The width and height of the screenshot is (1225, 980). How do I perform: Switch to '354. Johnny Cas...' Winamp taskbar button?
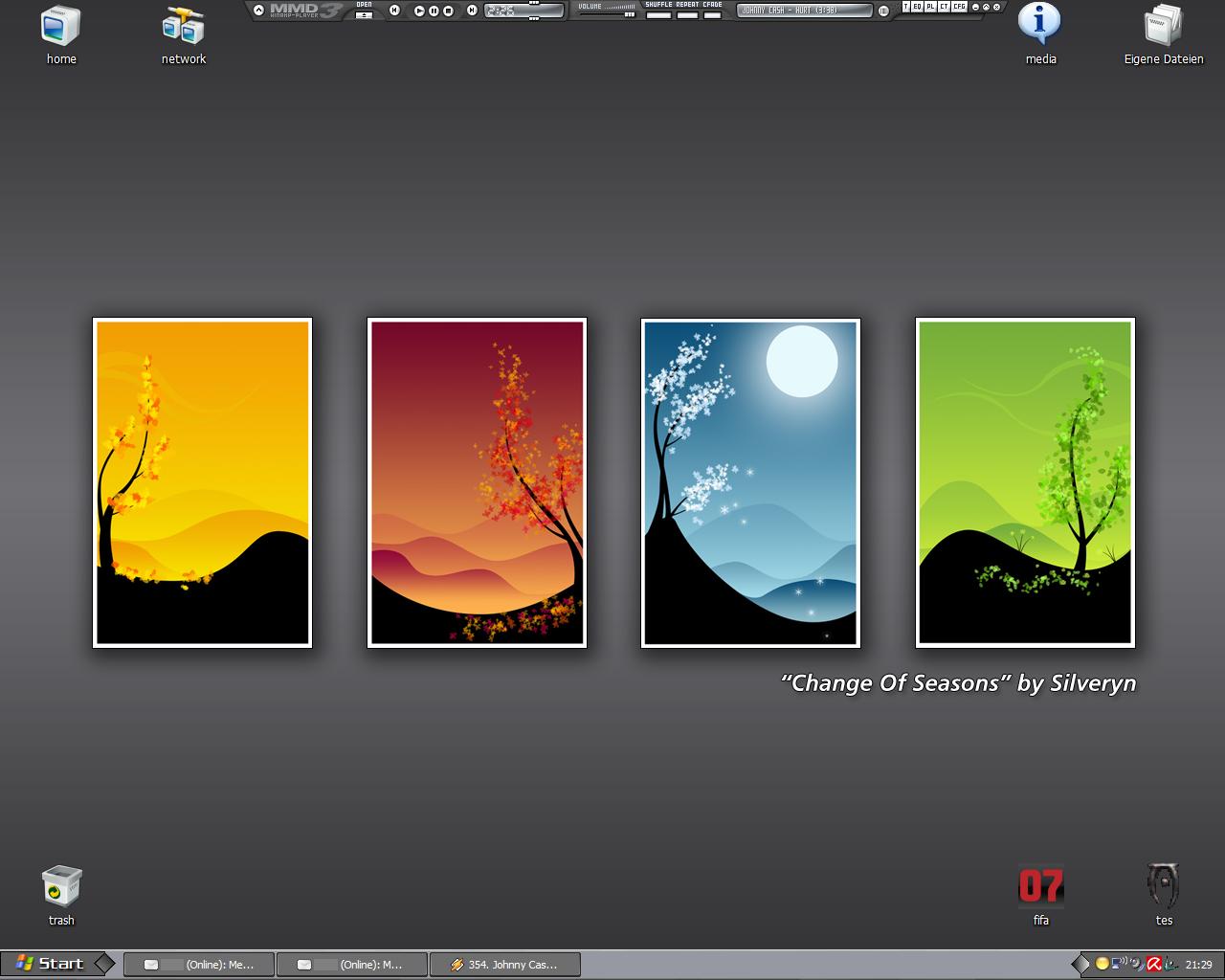point(504,965)
